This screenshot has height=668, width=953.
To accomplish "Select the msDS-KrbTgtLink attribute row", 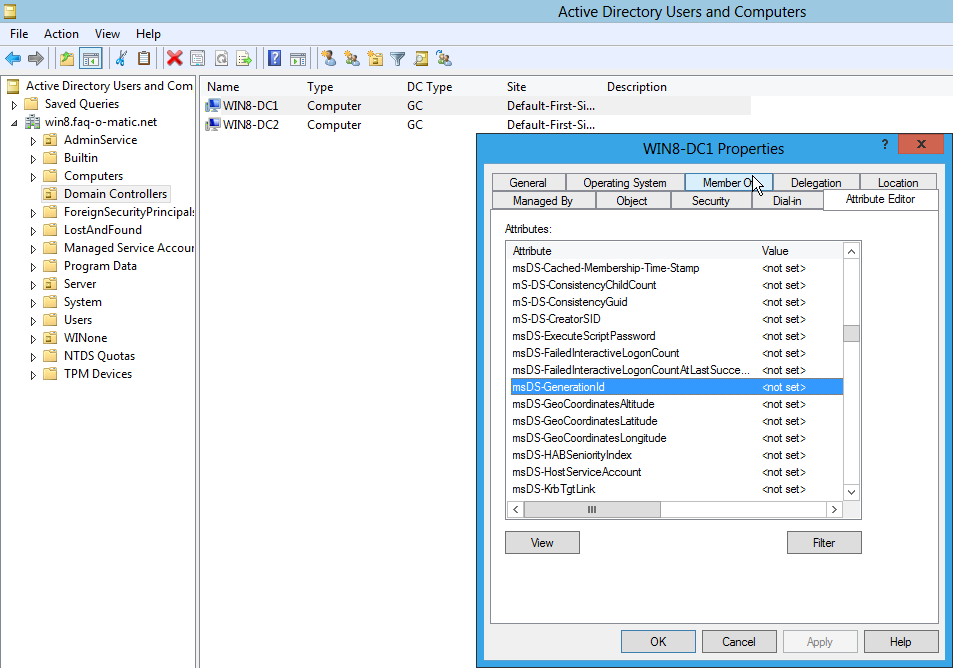I will (x=676, y=489).
